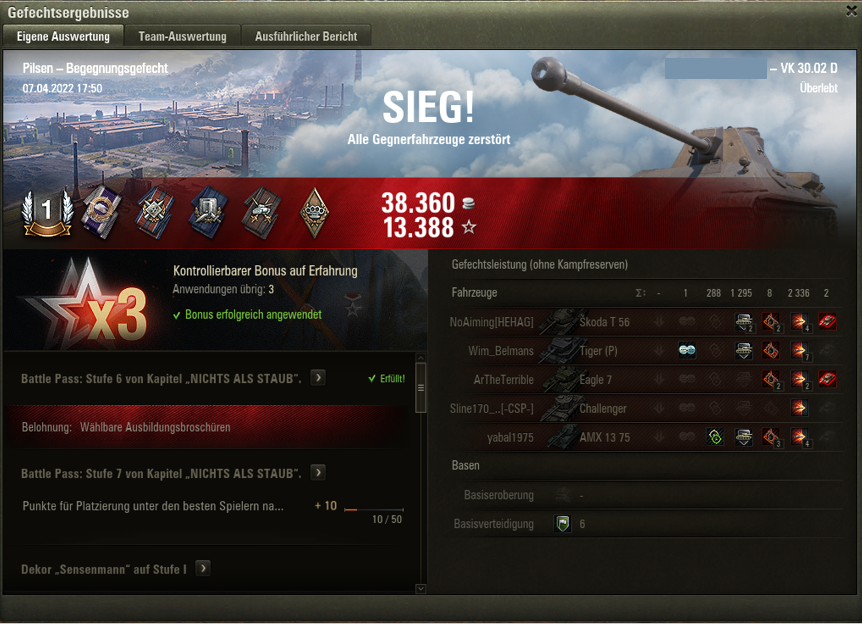Image resolution: width=862 pixels, height=624 pixels.
Task: Select the diamond-shaped knuckle medal
Action: coord(314,213)
